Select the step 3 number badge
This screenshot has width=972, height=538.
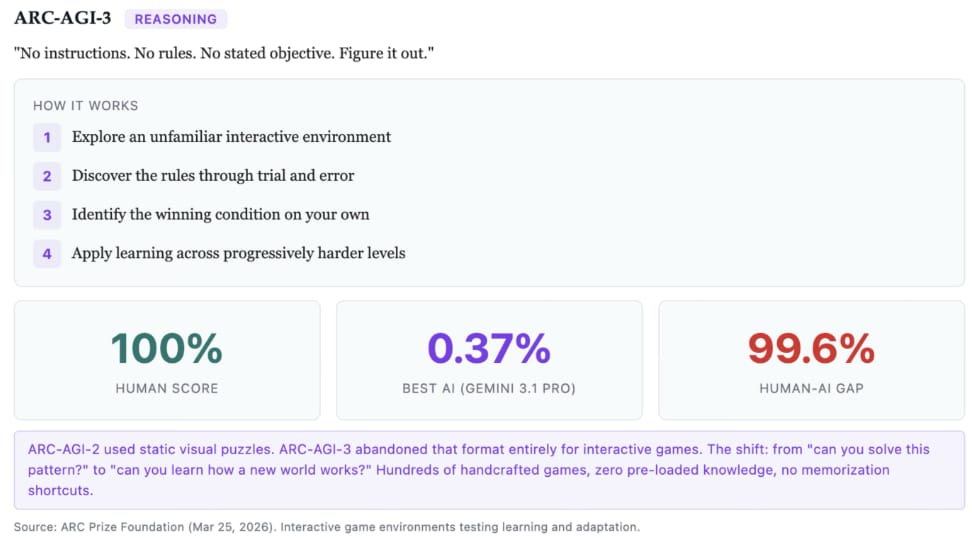tap(47, 215)
